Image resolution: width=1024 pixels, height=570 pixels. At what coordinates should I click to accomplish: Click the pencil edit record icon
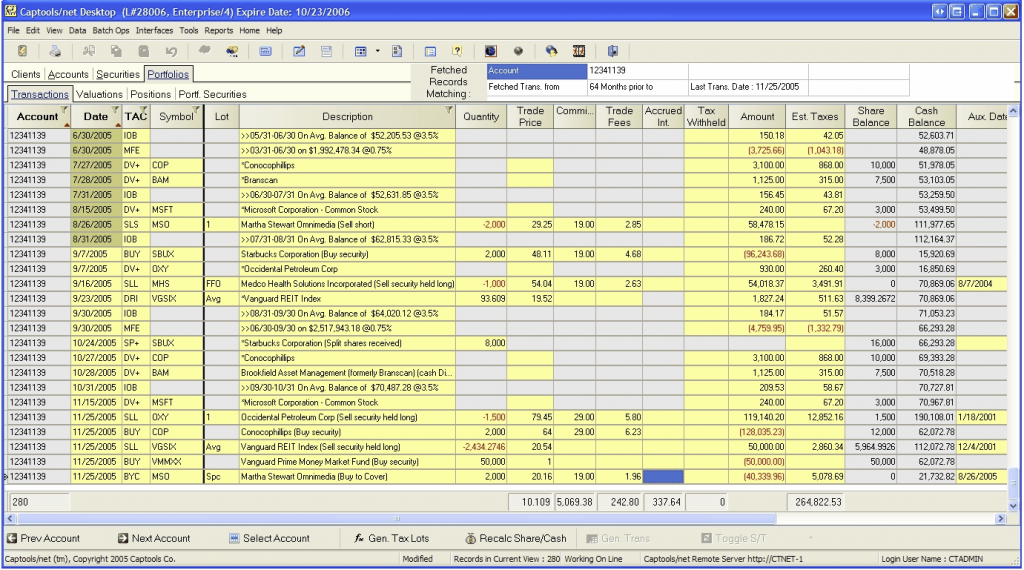coord(299,51)
